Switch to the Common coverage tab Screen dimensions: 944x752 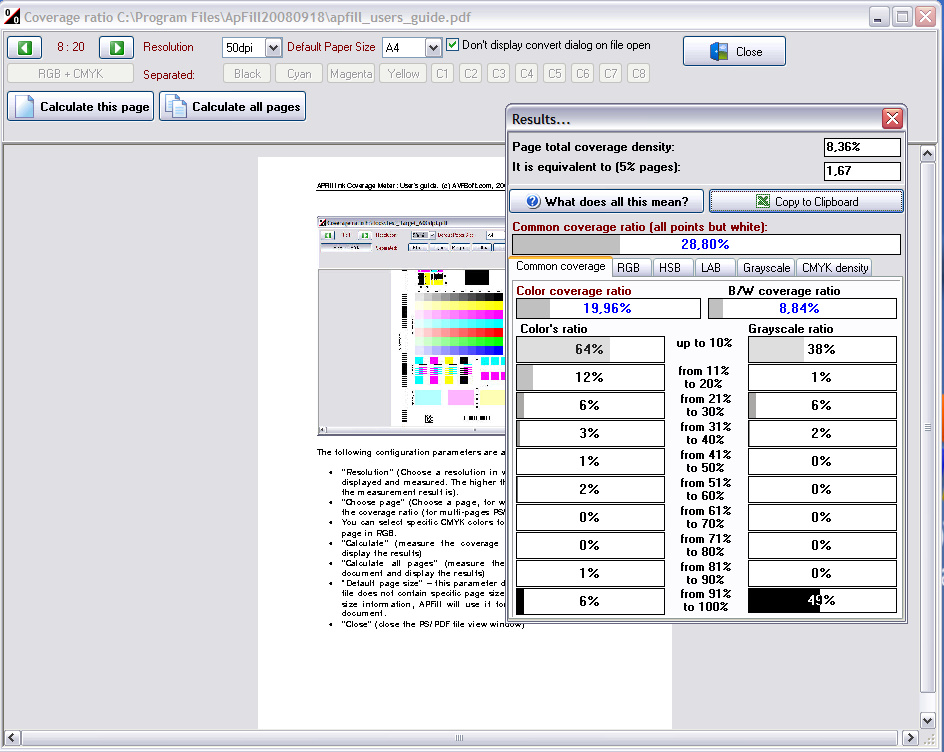pos(560,266)
